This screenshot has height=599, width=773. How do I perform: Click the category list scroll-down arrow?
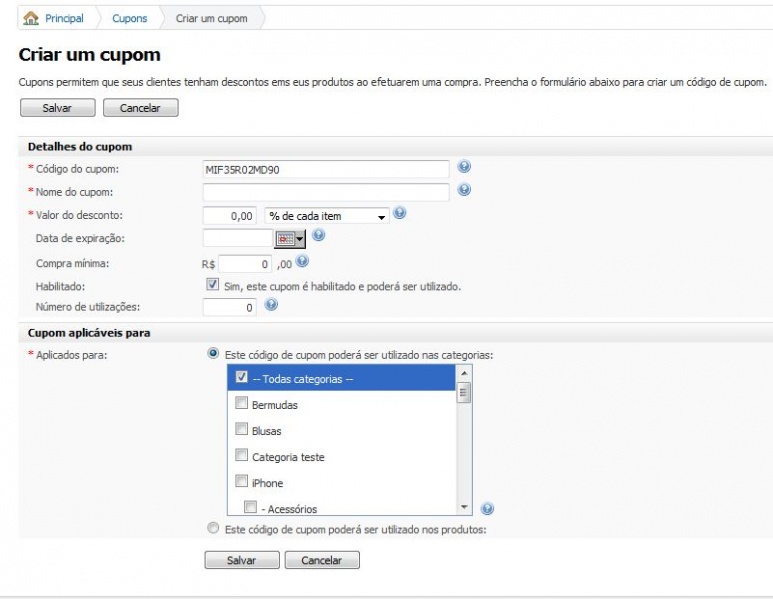[464, 507]
